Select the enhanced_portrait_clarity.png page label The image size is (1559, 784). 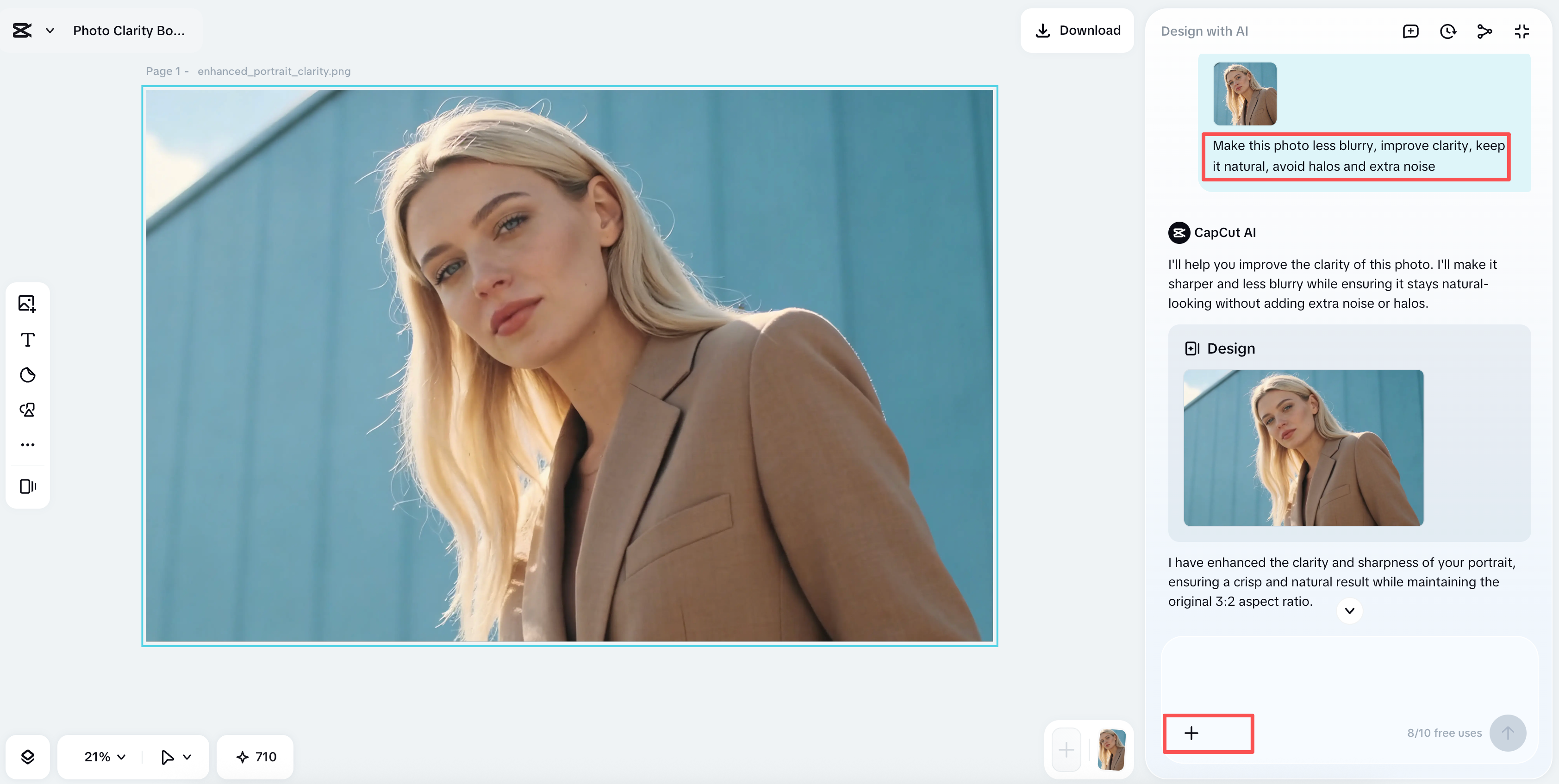tap(274, 71)
